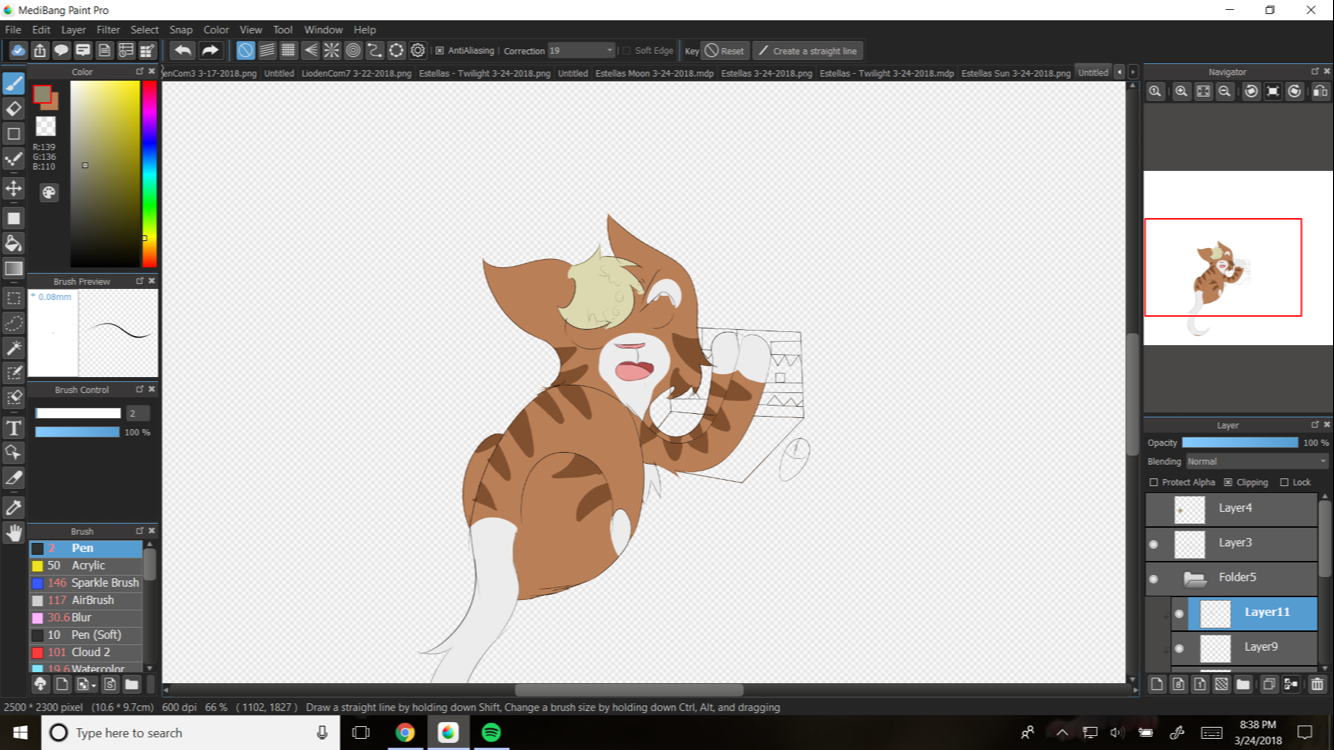
Task: Turn snap off in toolbar
Action: [x=245, y=50]
